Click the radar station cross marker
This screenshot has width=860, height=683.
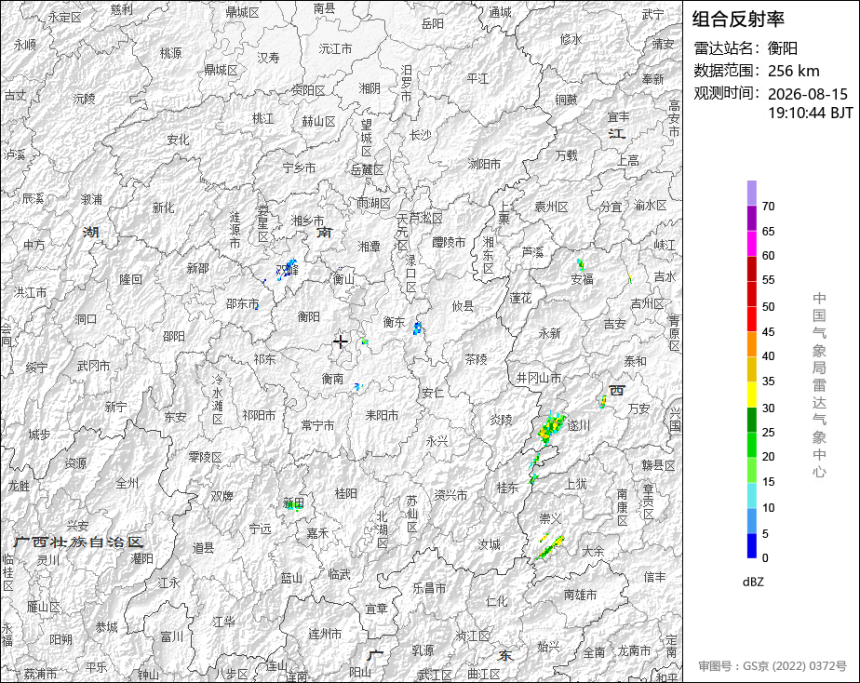pyautogui.click(x=340, y=342)
